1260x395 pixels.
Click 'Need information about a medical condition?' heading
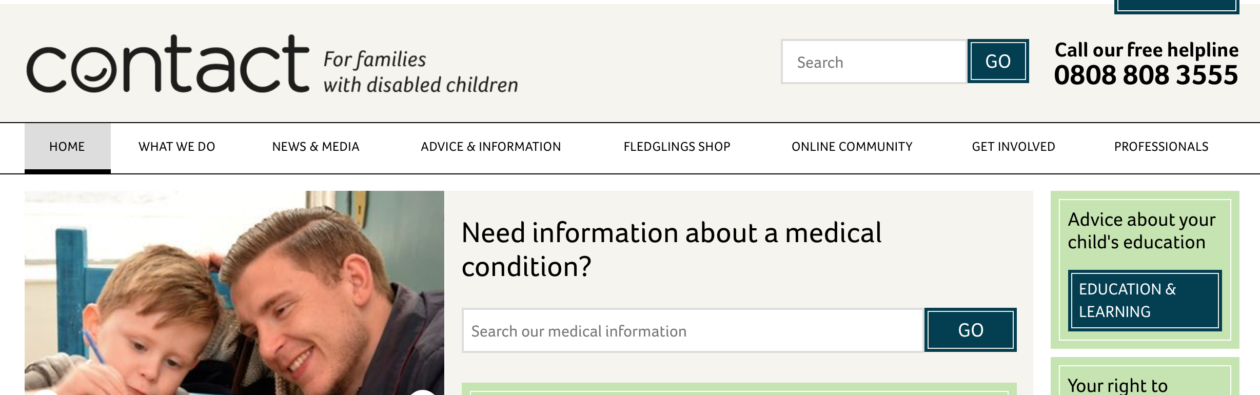point(671,249)
